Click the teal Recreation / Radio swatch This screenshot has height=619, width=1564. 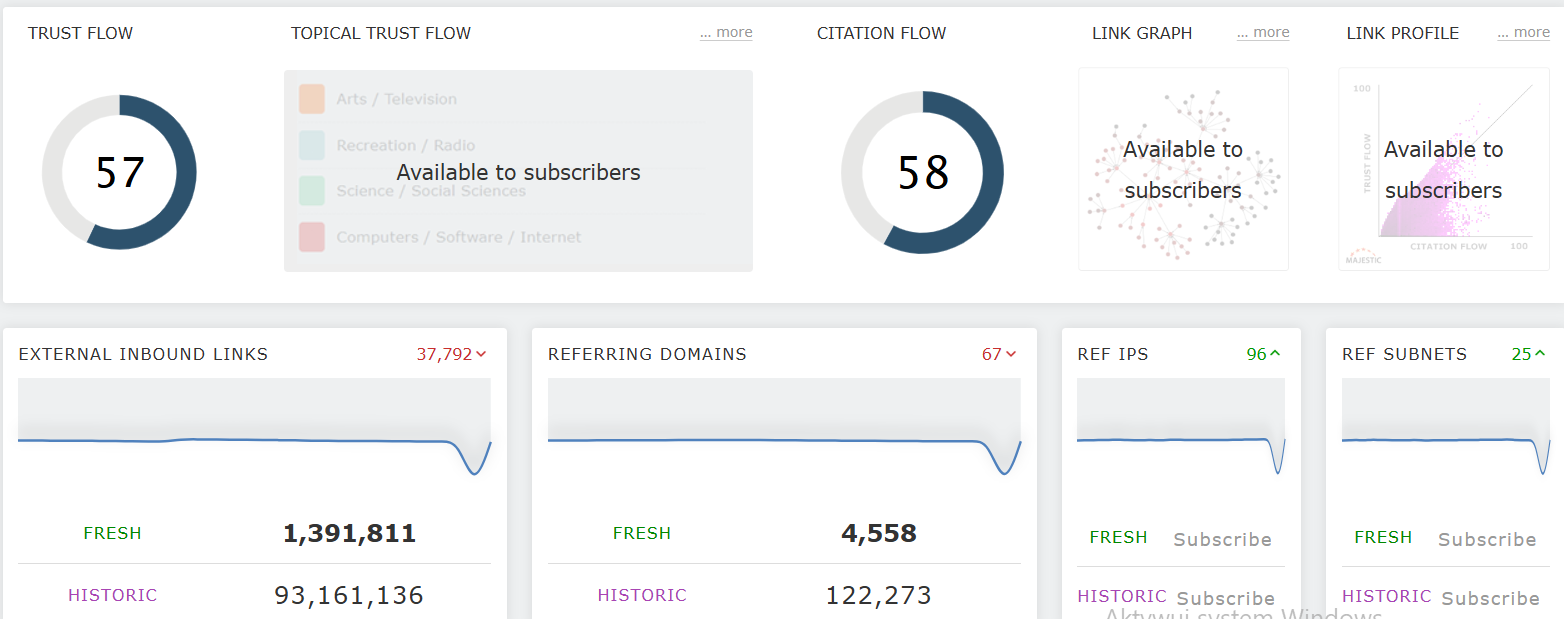311,145
